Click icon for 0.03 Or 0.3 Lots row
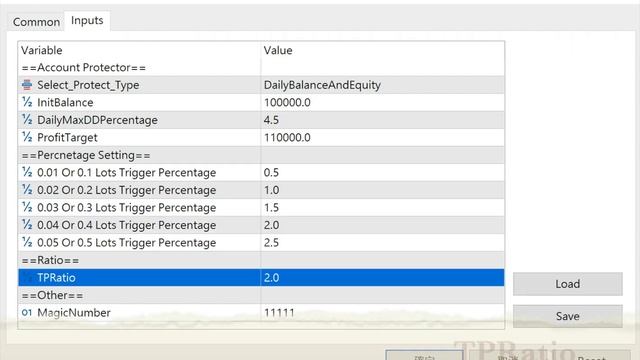 (x=27, y=207)
